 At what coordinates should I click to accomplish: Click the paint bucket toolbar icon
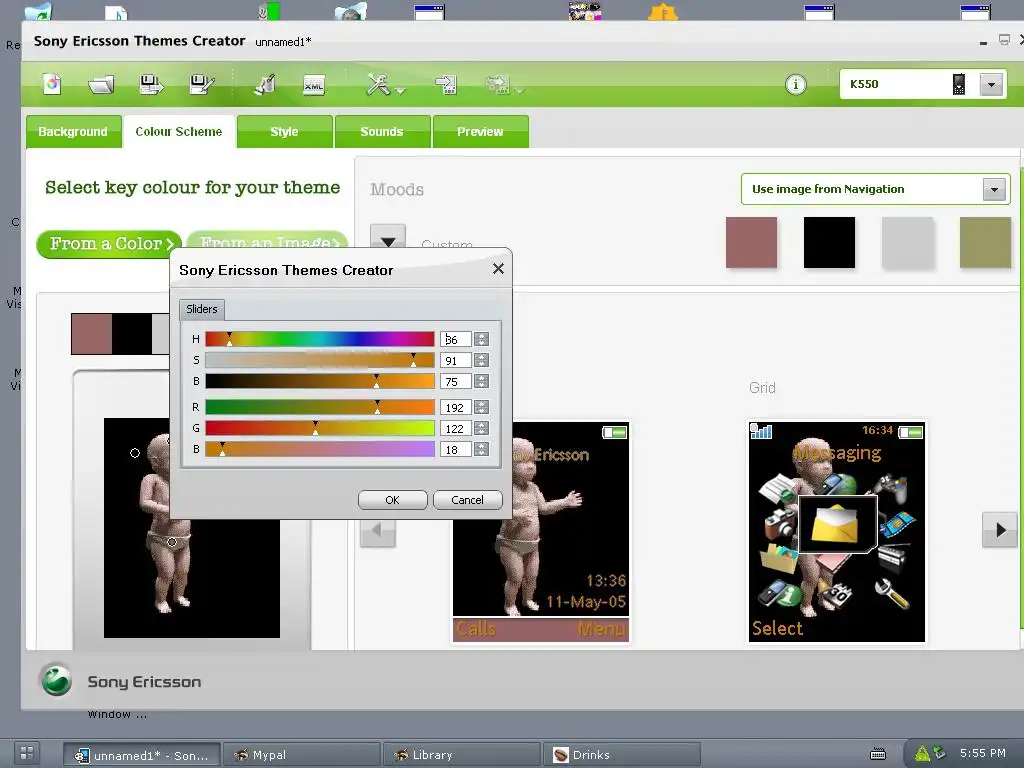(x=264, y=84)
